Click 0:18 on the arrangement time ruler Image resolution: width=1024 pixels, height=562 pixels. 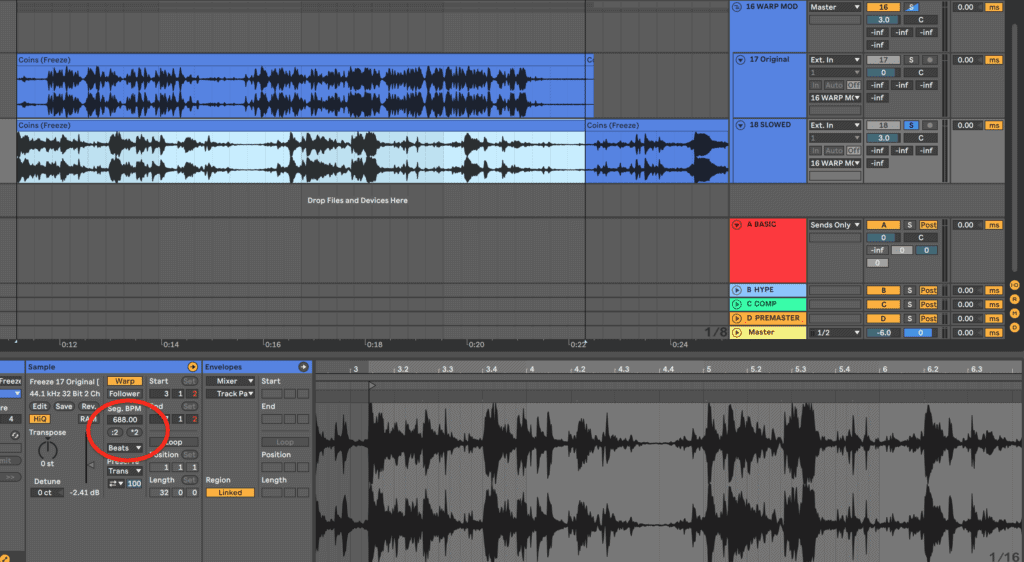point(375,344)
